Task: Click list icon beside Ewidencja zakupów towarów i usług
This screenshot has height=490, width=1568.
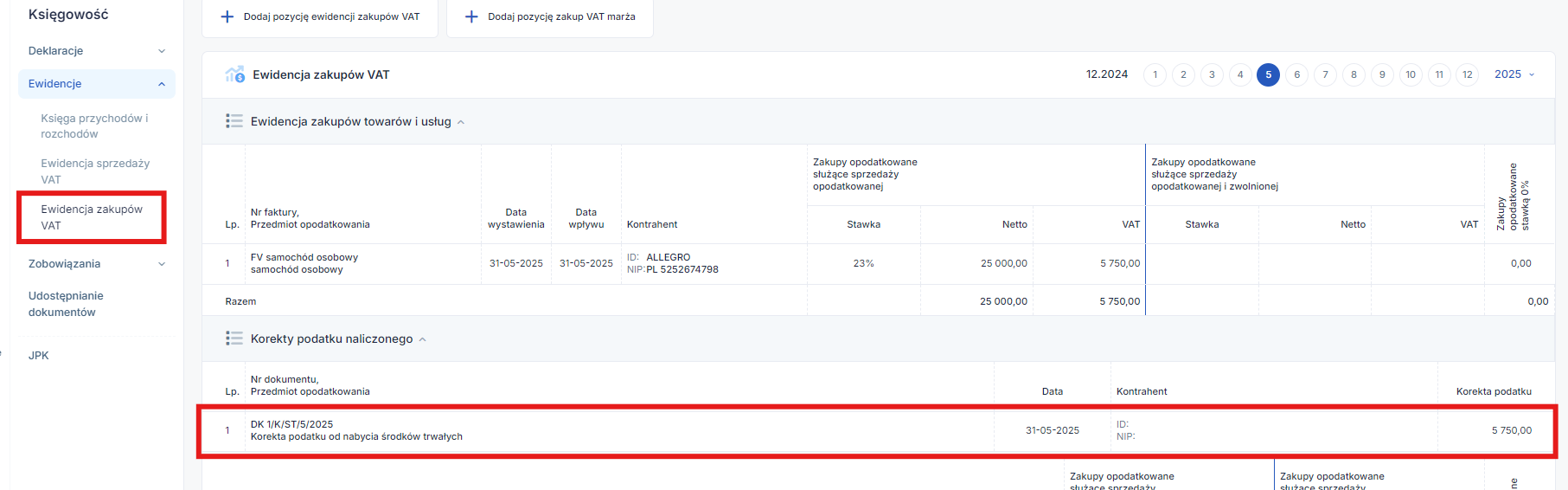Action: [x=234, y=121]
